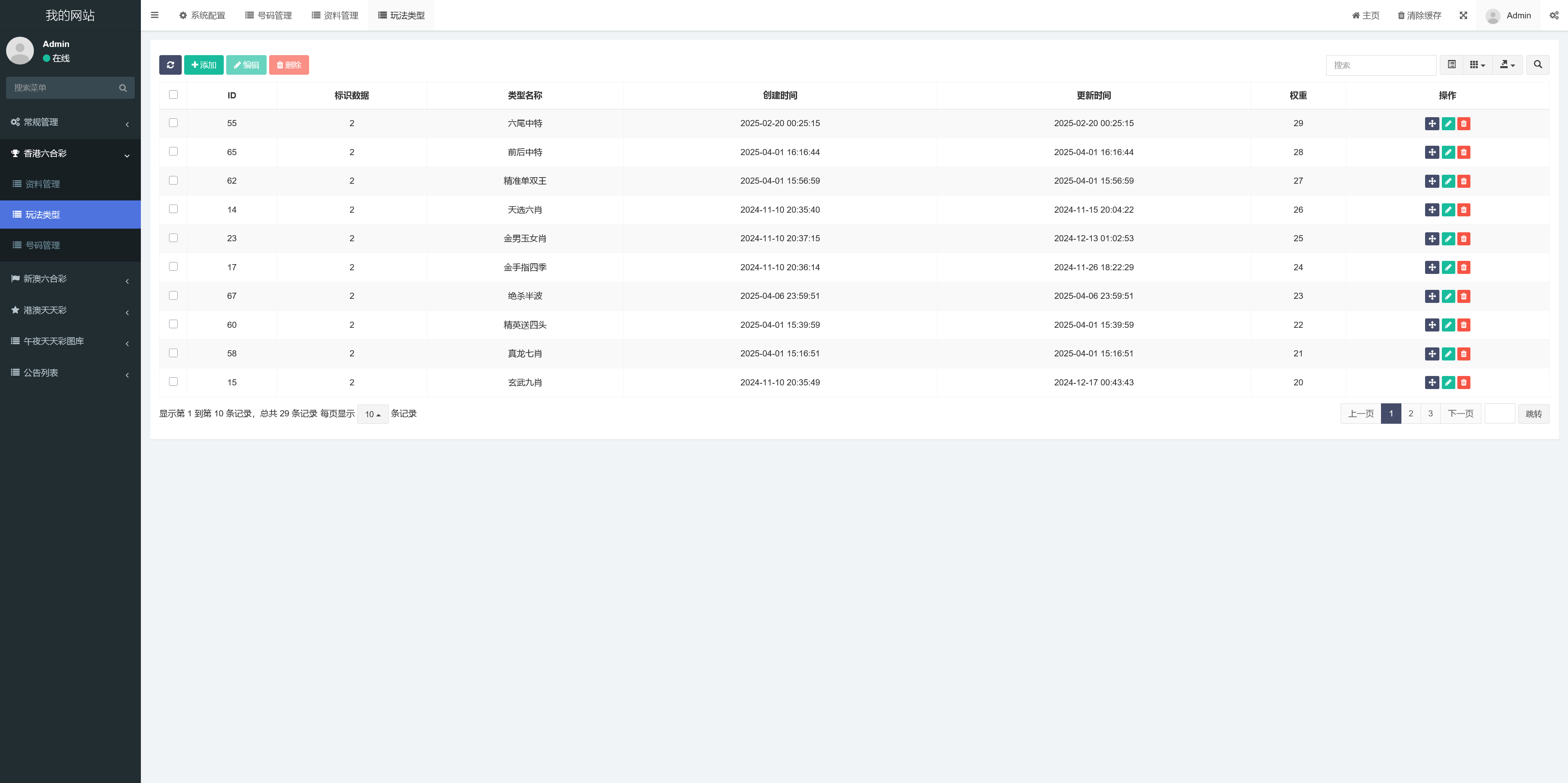The width and height of the screenshot is (1568, 783).
Task: Open the columns visibility dropdown
Action: point(1477,65)
